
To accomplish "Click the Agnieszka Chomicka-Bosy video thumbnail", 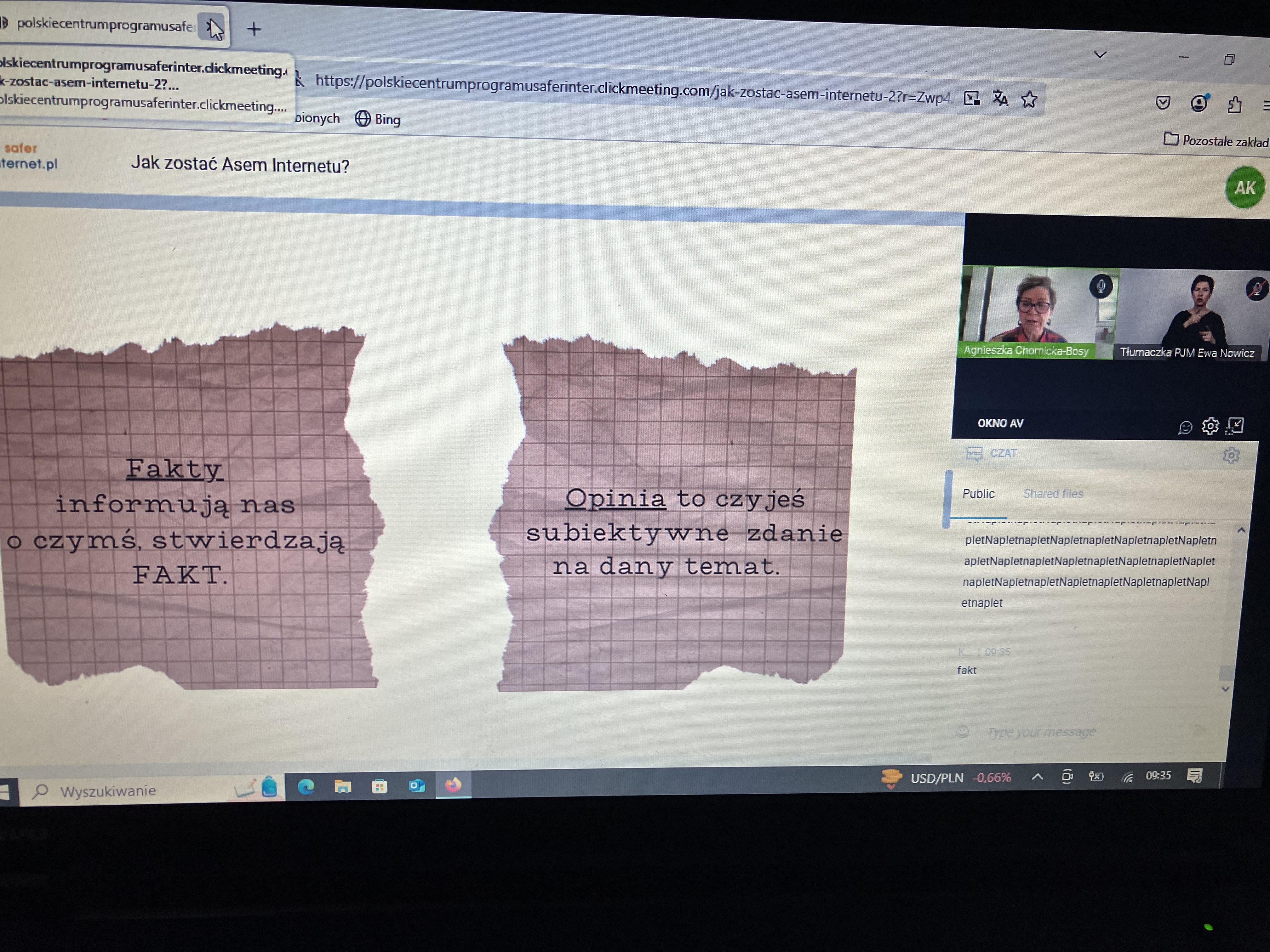I will (1038, 313).
